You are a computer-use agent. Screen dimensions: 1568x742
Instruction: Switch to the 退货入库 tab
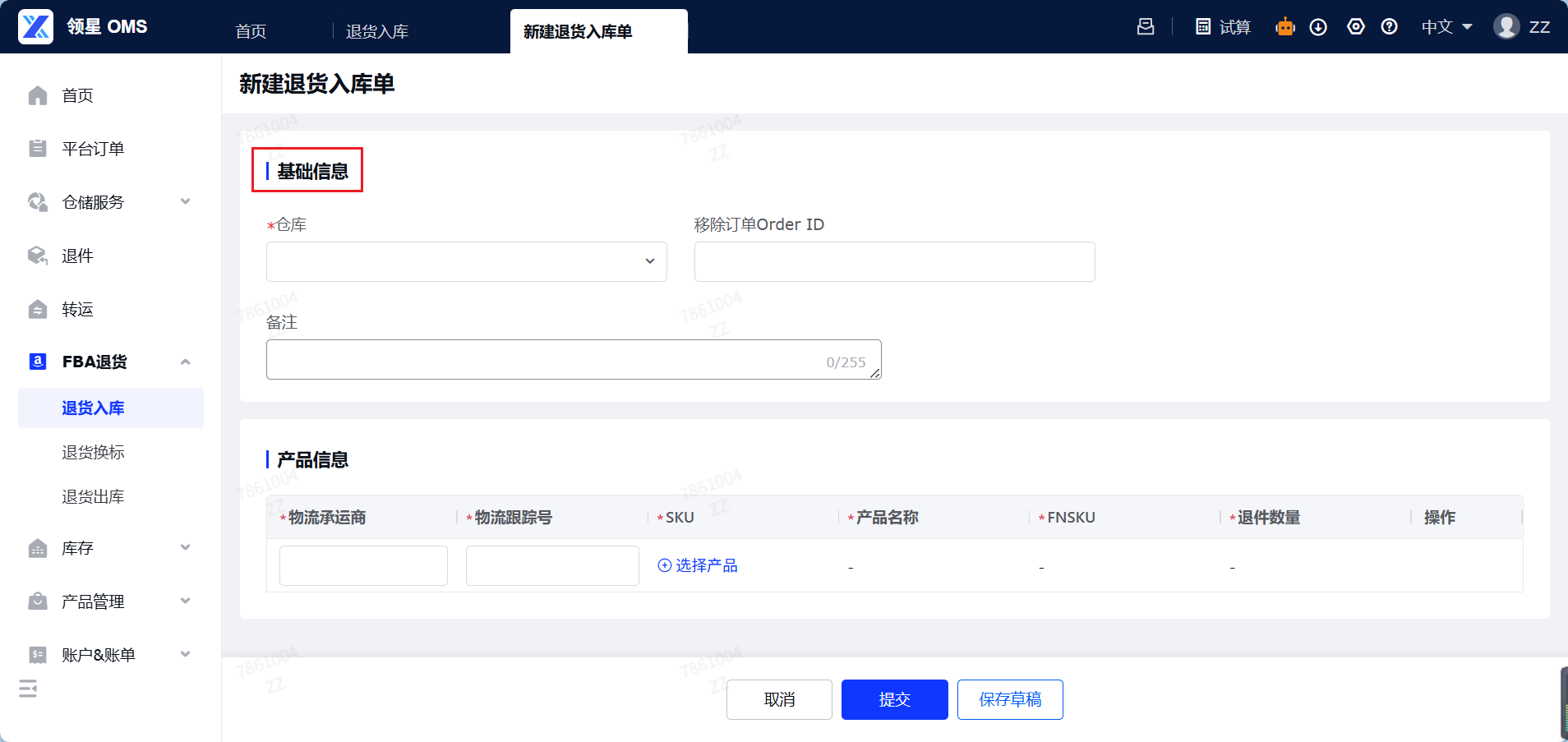tap(377, 31)
